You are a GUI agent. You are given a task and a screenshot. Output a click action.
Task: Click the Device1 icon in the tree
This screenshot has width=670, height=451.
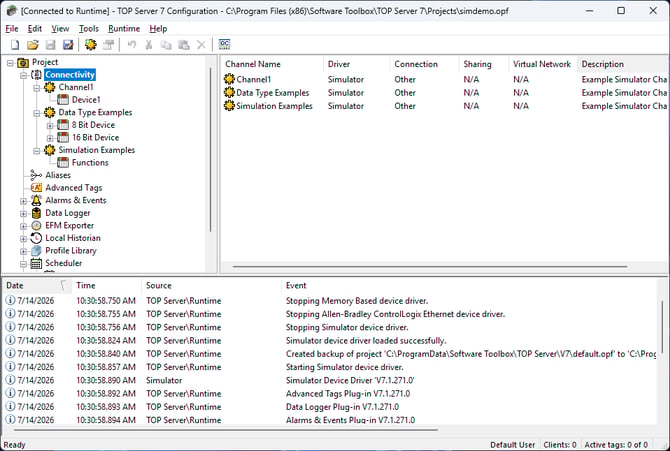(63, 100)
